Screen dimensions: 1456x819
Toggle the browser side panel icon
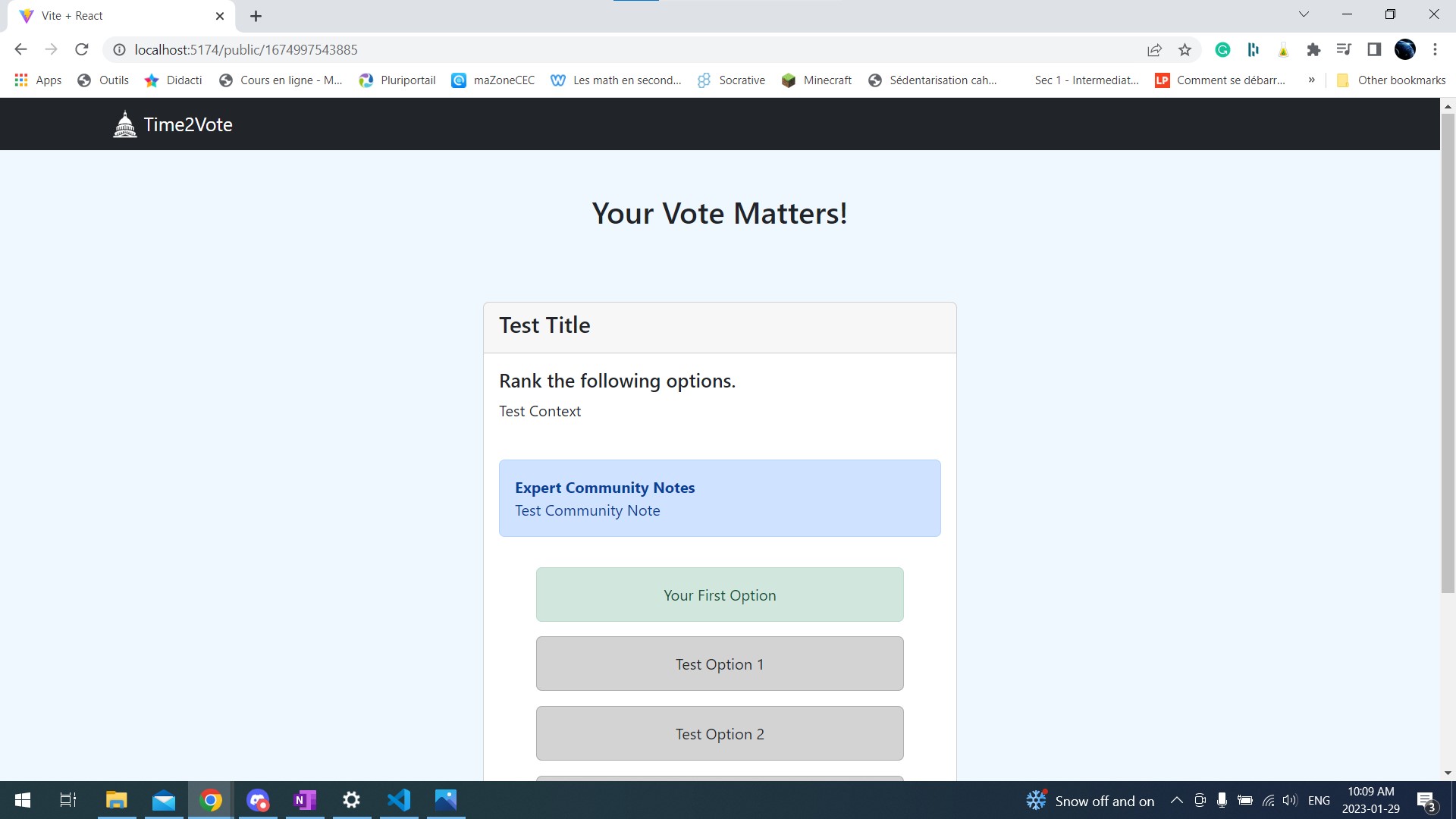[1374, 50]
